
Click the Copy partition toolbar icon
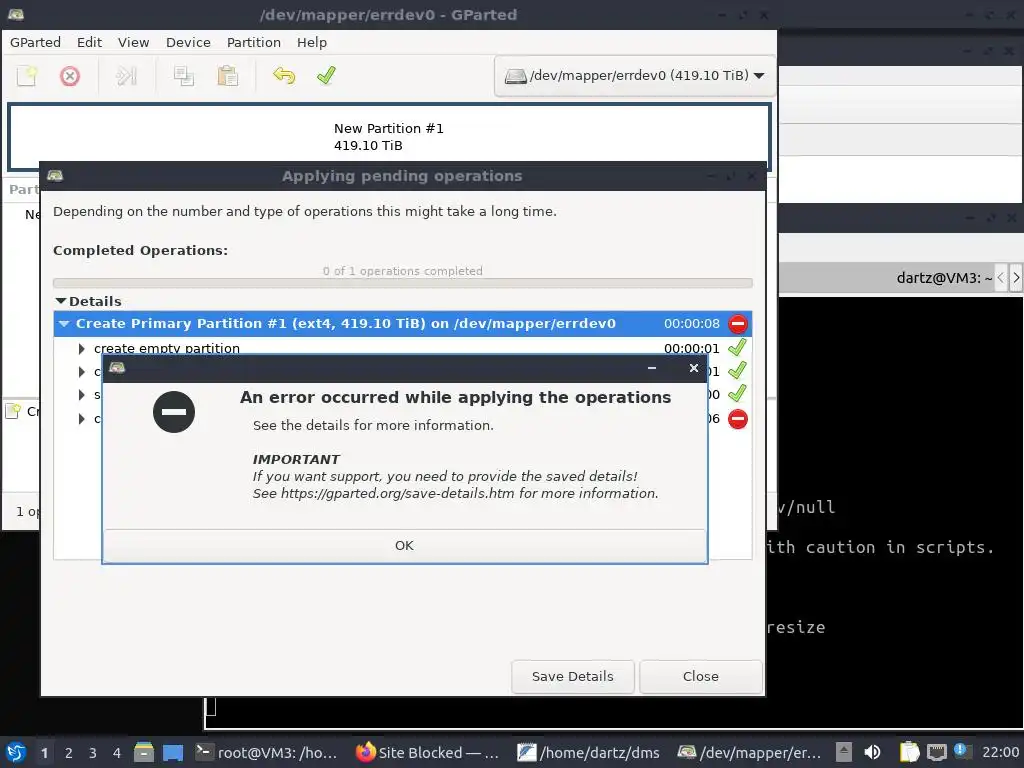pyautogui.click(x=184, y=76)
